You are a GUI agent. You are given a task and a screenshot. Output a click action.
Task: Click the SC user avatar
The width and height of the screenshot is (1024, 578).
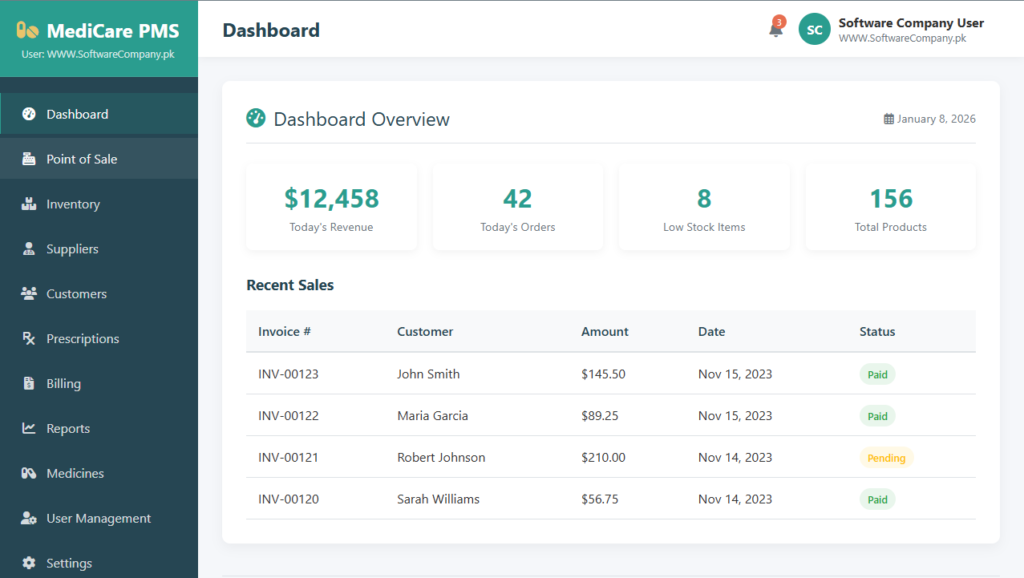[x=814, y=30]
